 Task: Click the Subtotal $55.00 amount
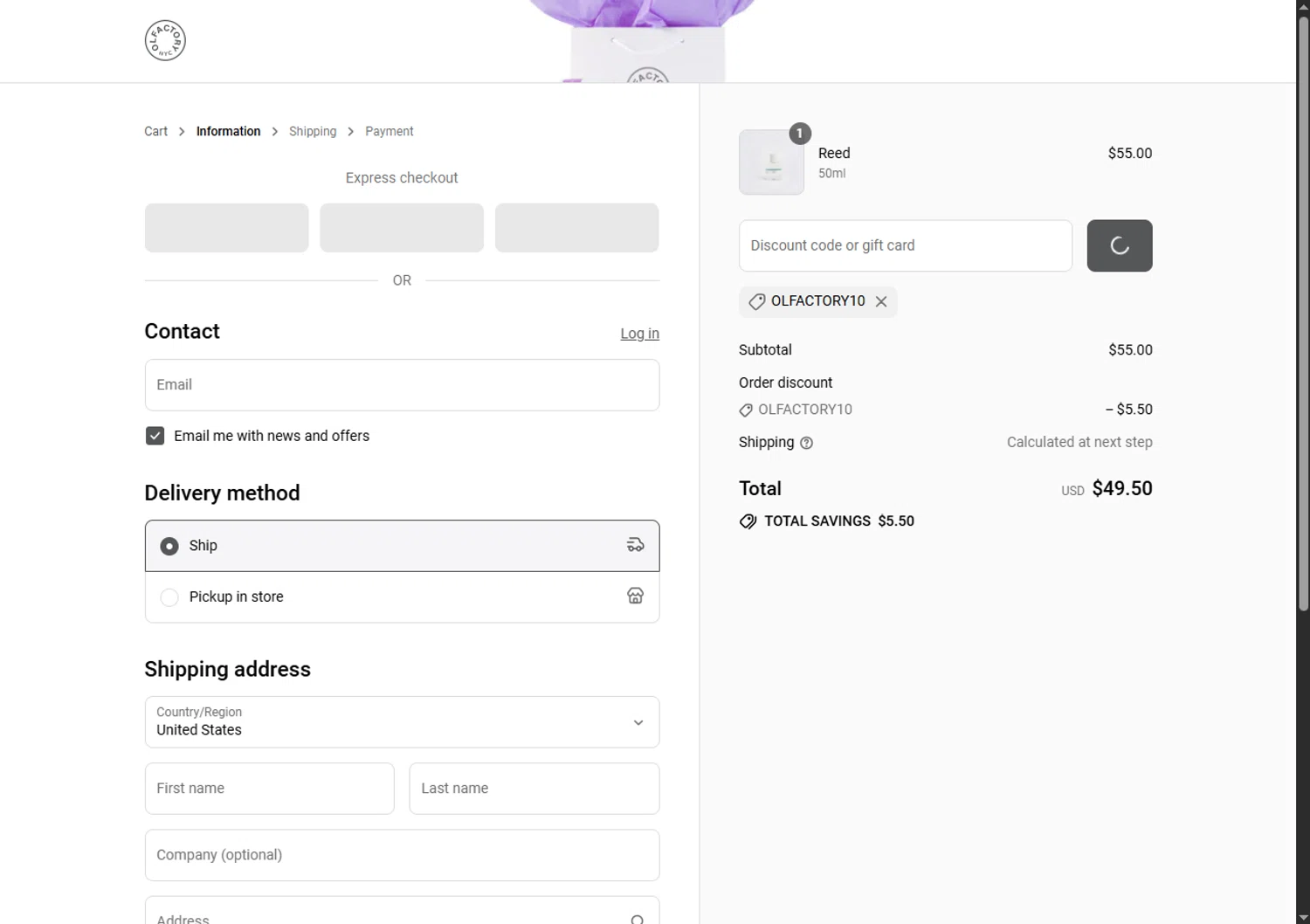point(1130,349)
